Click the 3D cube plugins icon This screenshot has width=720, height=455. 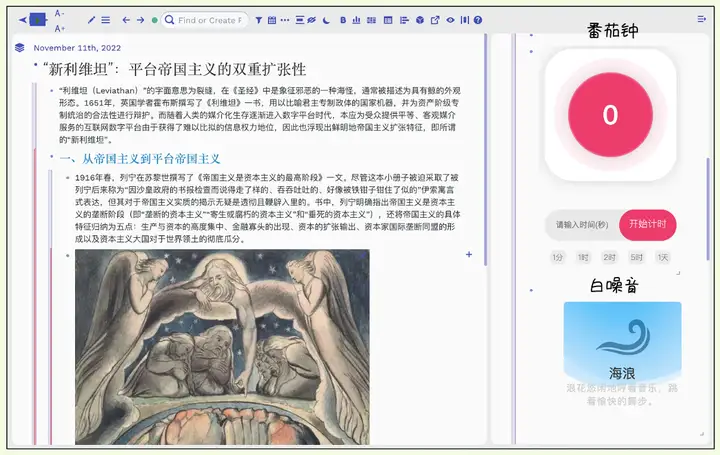[420, 20]
